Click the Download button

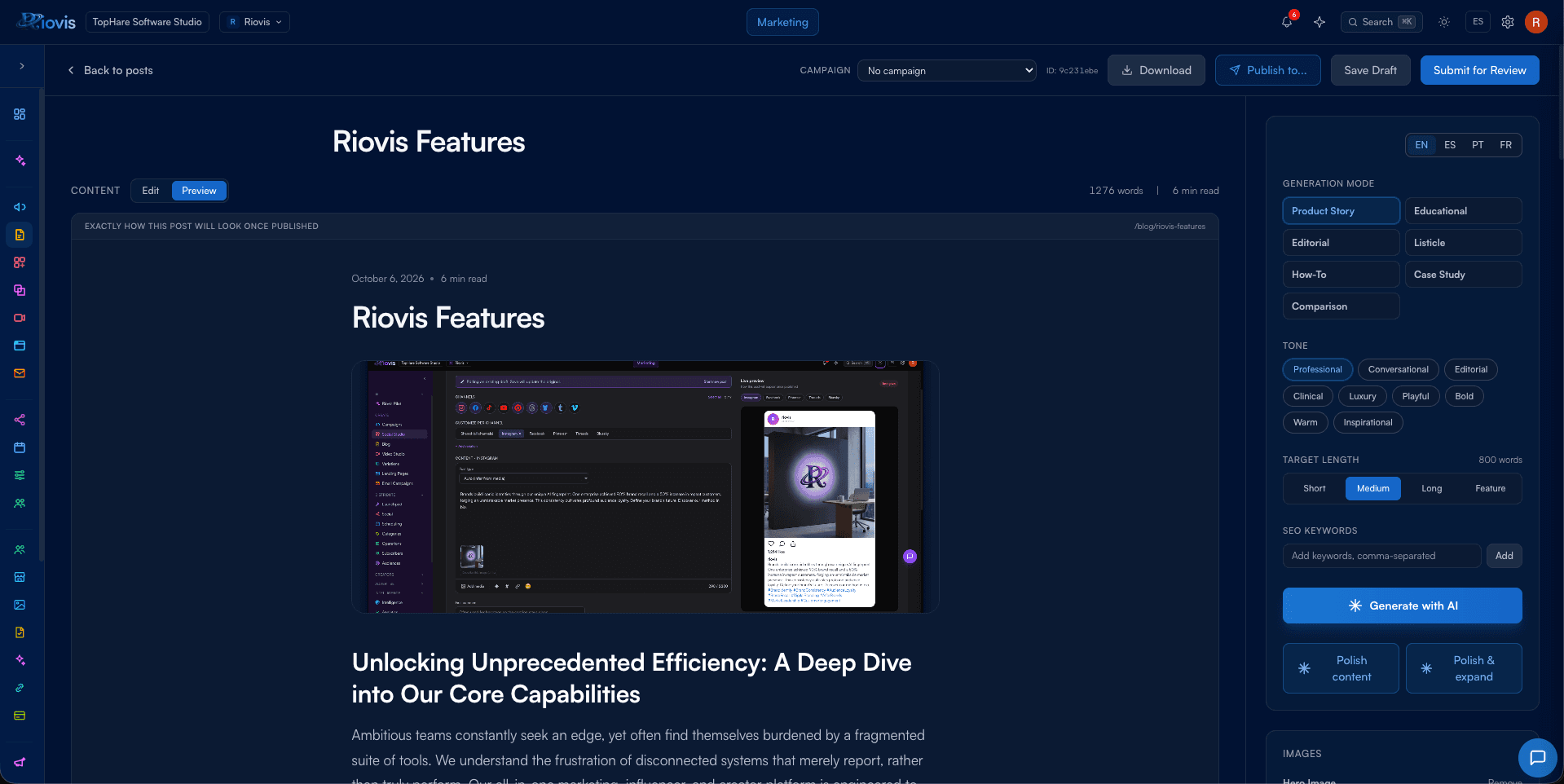click(1156, 70)
